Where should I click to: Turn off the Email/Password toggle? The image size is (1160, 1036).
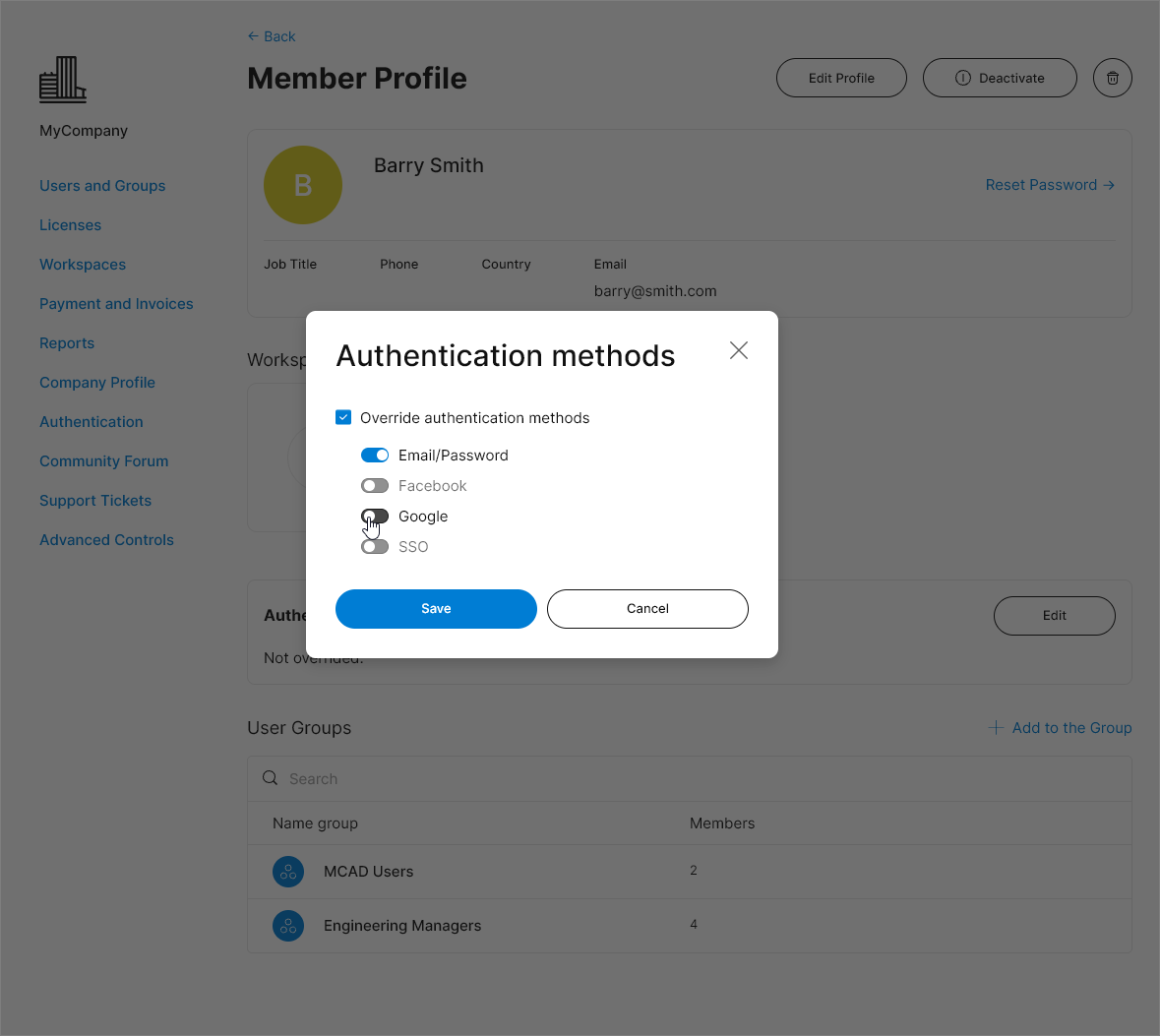click(375, 456)
